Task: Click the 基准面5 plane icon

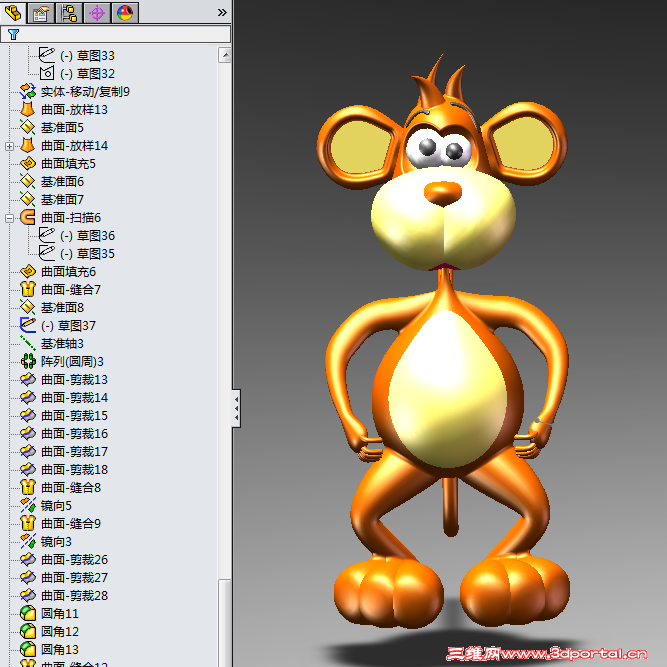Action: pos(28,127)
